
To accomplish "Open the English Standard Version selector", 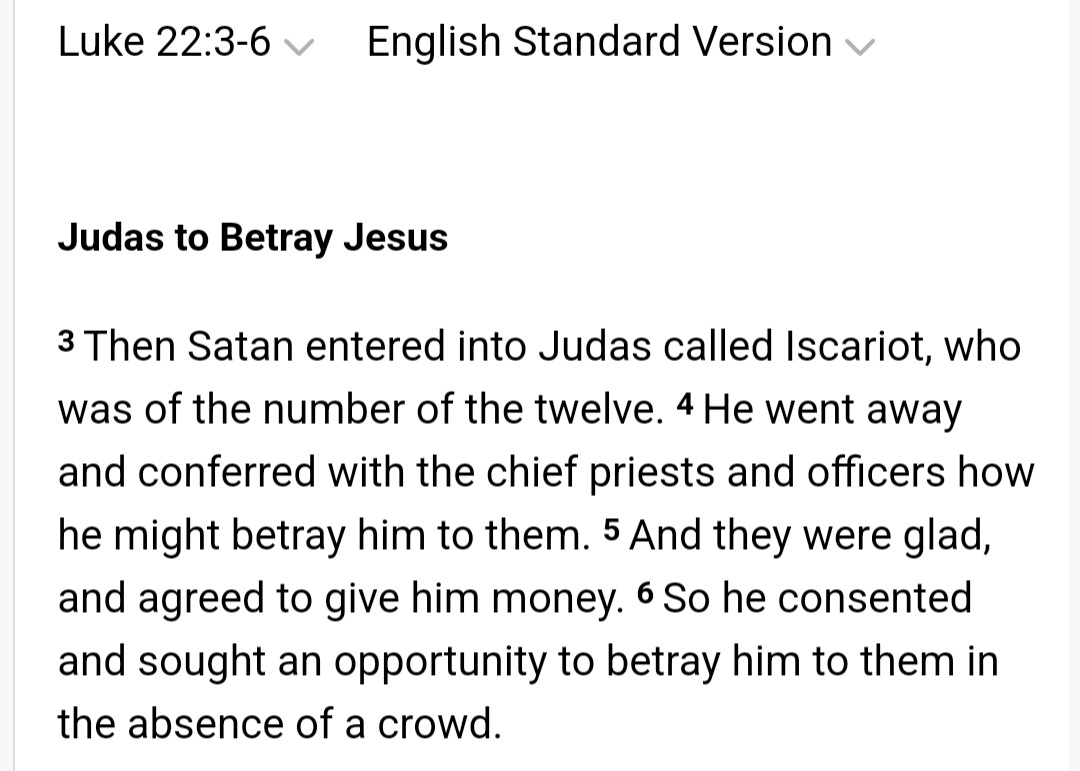I will 621,43.
